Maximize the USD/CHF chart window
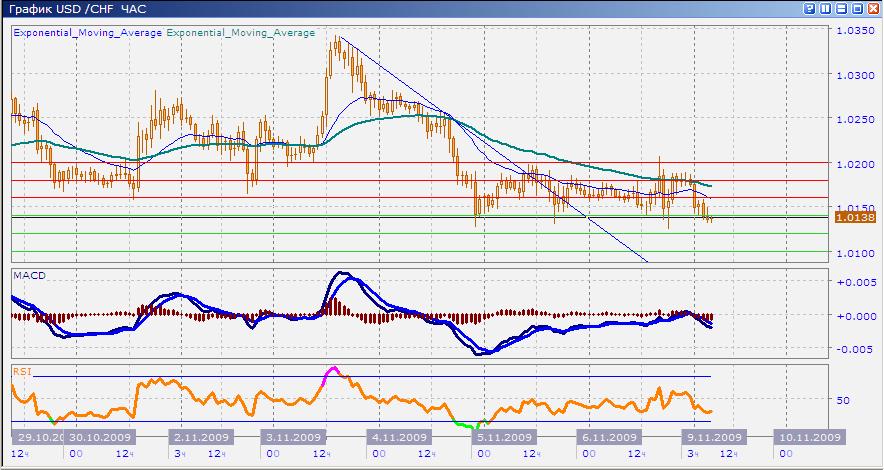Screen dimensions: 884x470 [x=857, y=8]
